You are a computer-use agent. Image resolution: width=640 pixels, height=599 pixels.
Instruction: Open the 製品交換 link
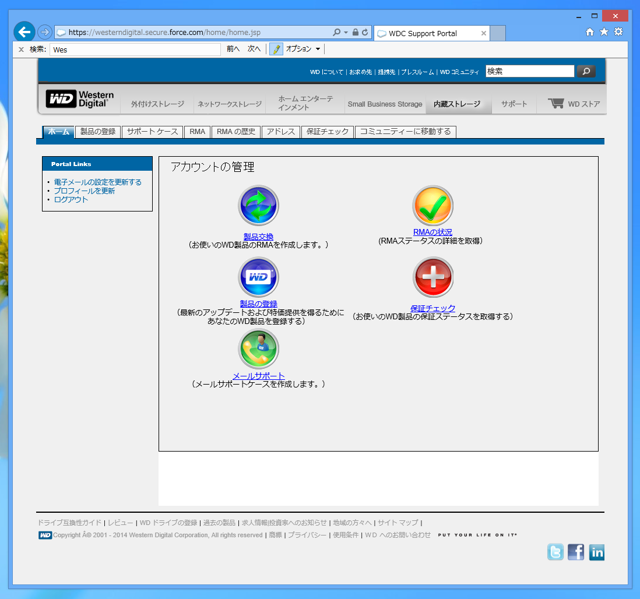pyautogui.click(x=258, y=236)
